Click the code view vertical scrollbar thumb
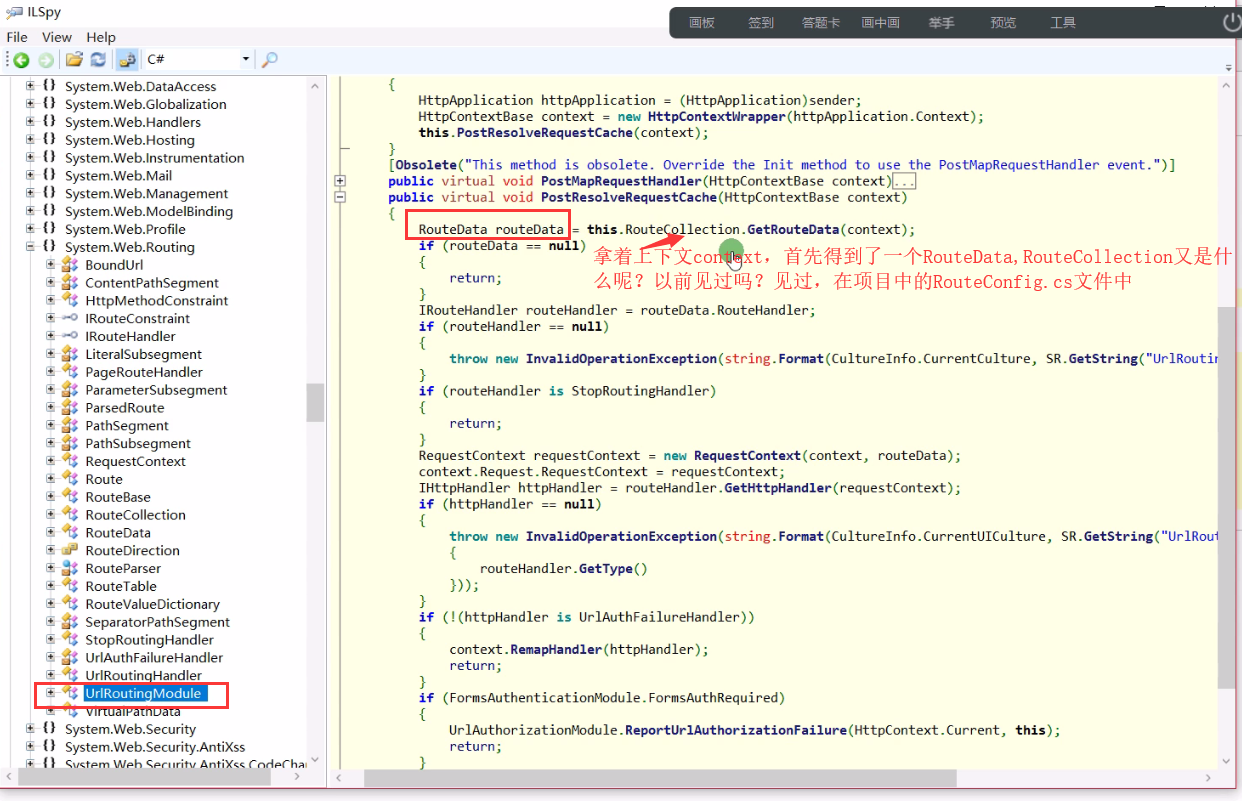 1226,498
